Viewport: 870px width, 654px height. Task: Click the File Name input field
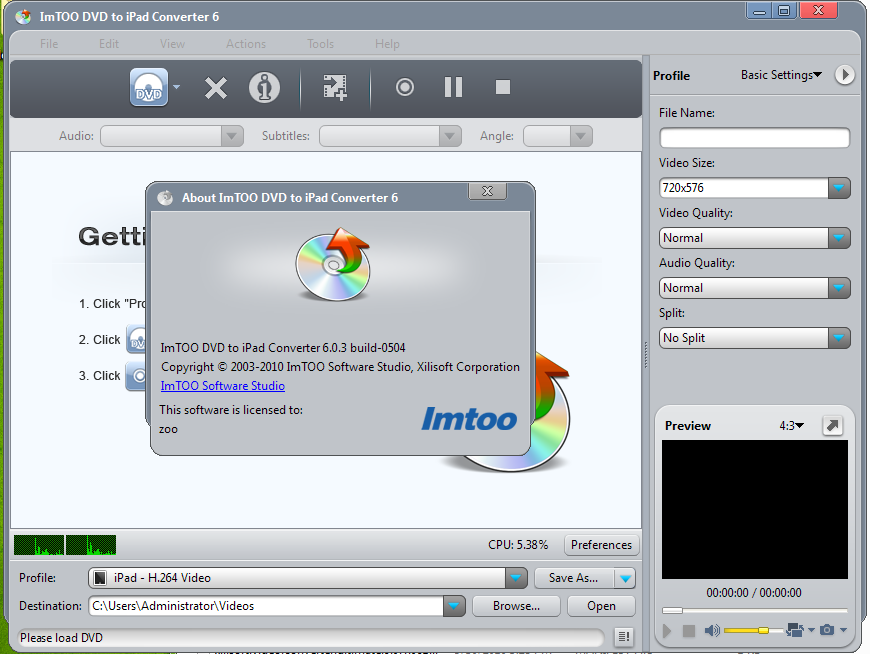point(755,138)
